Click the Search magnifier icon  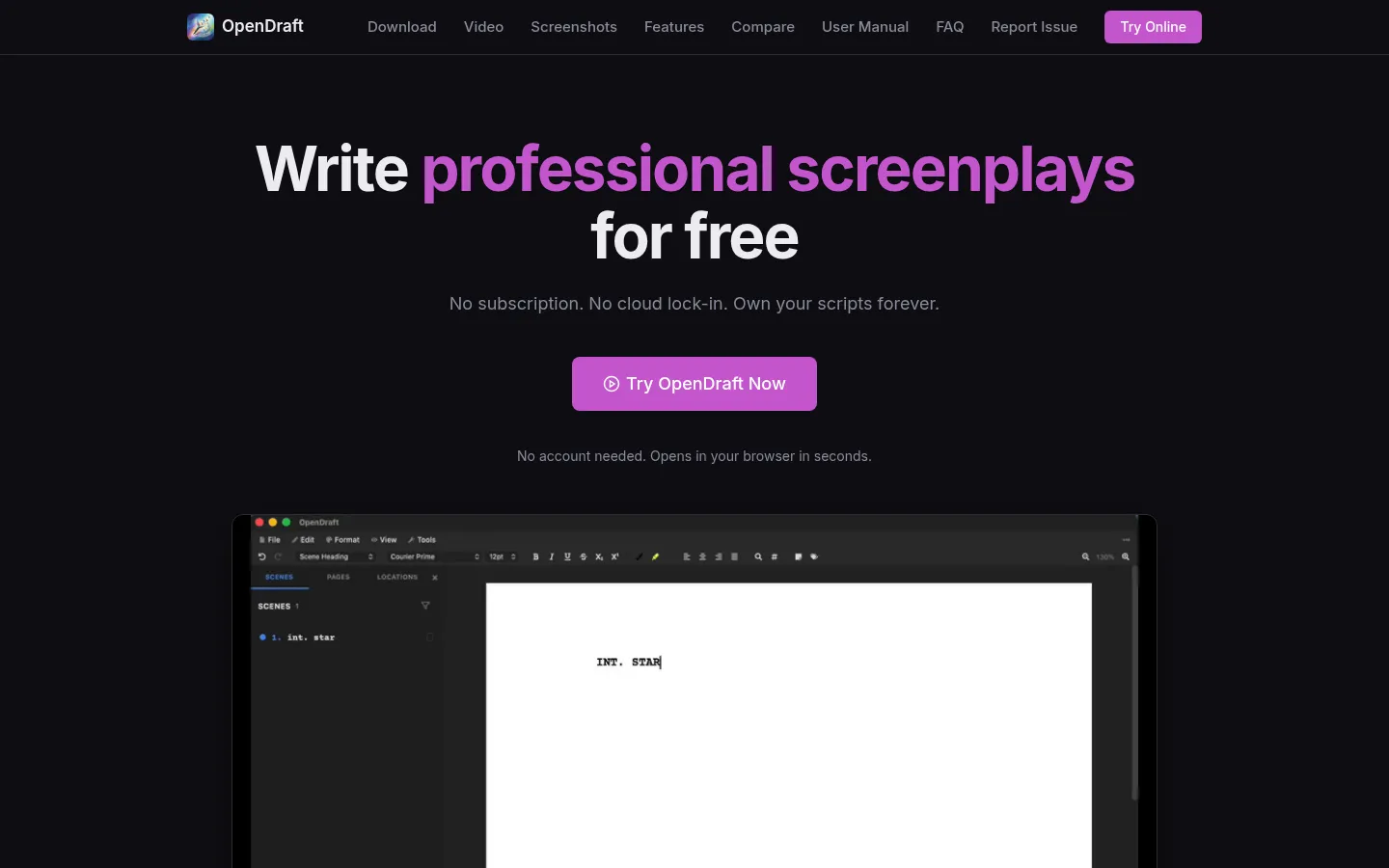758,556
